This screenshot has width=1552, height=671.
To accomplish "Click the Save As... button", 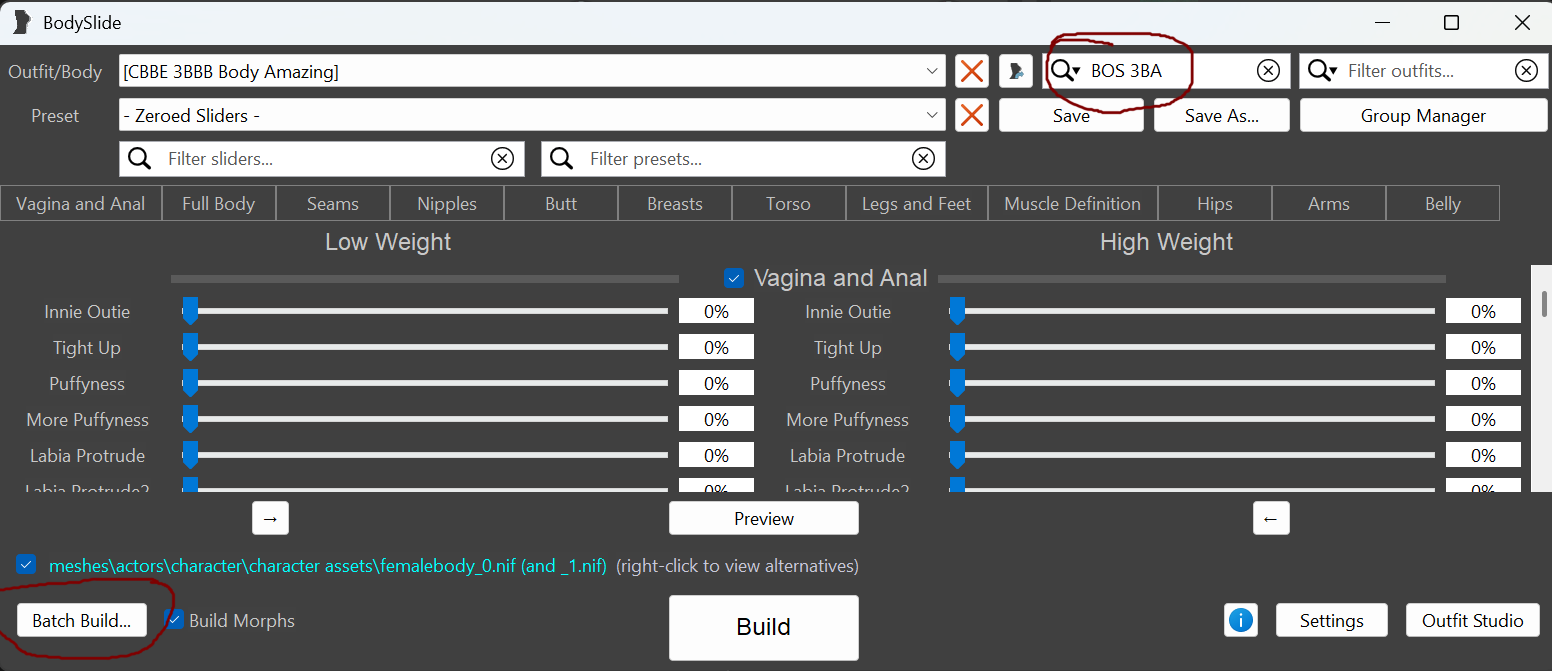I will click(x=1222, y=116).
